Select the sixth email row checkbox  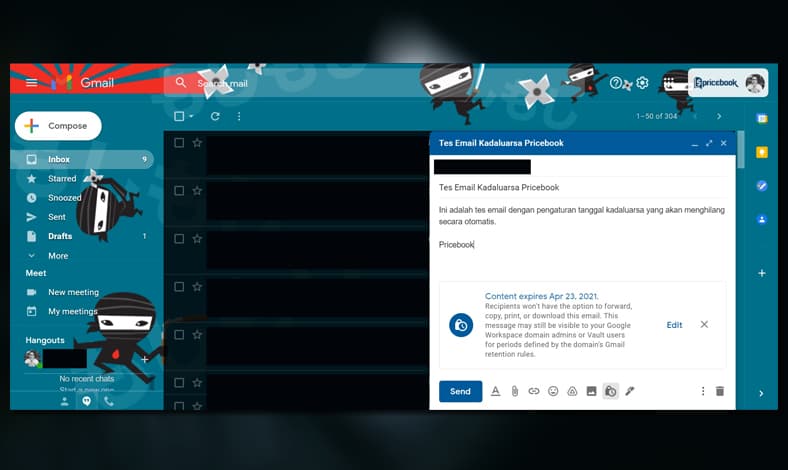coord(179,383)
